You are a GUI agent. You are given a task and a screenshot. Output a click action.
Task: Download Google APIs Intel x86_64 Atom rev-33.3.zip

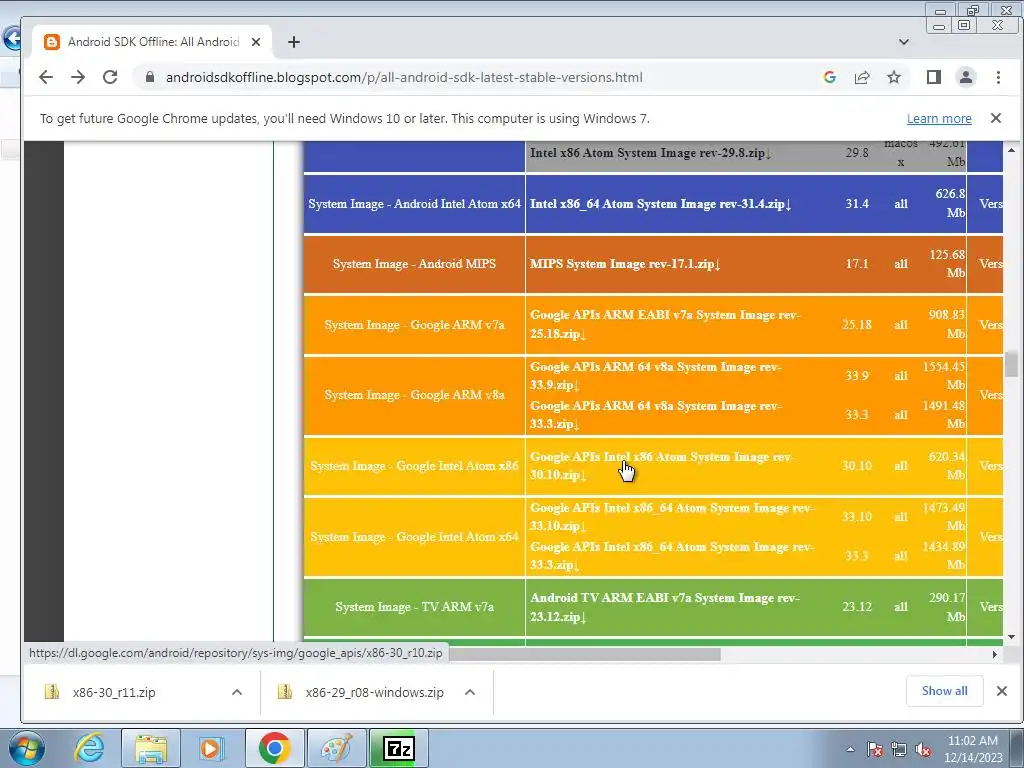click(x=672, y=556)
